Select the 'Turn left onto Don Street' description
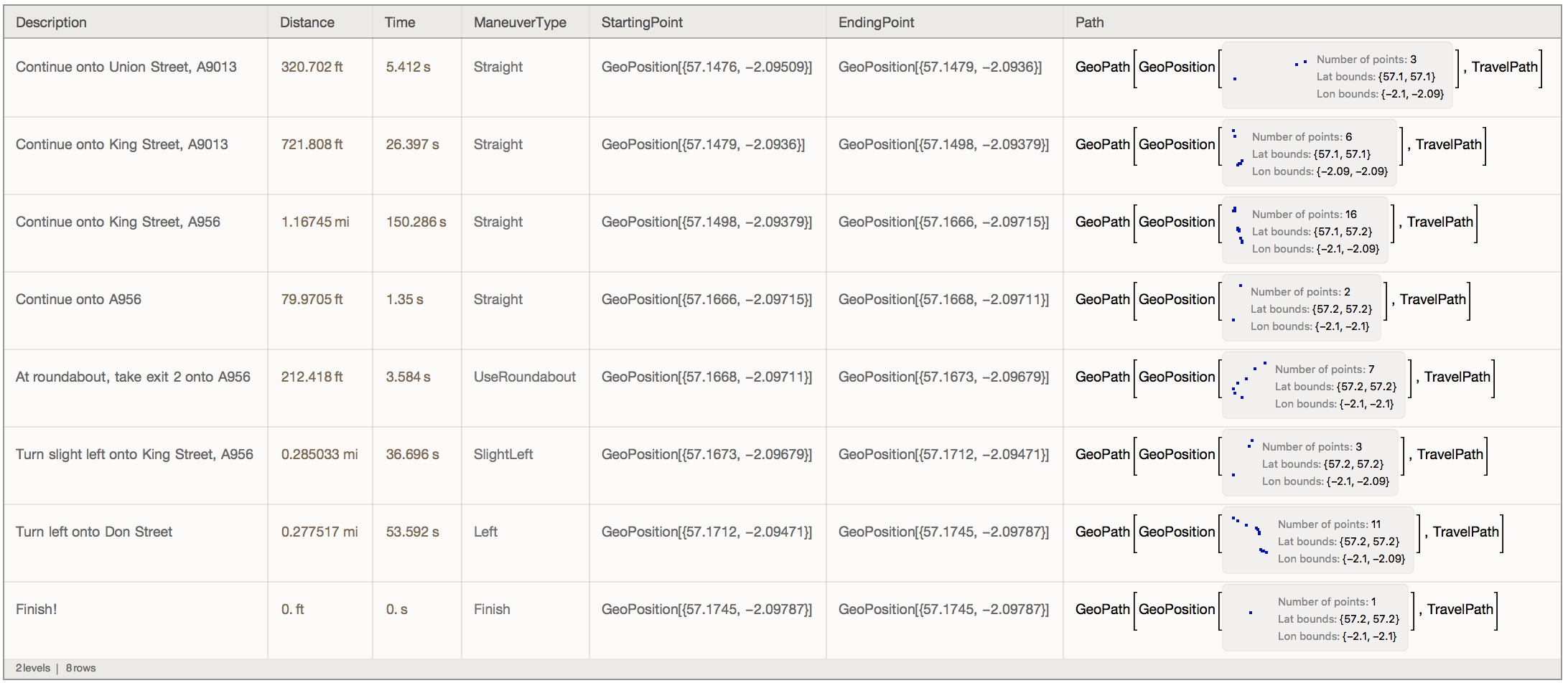 click(94, 532)
